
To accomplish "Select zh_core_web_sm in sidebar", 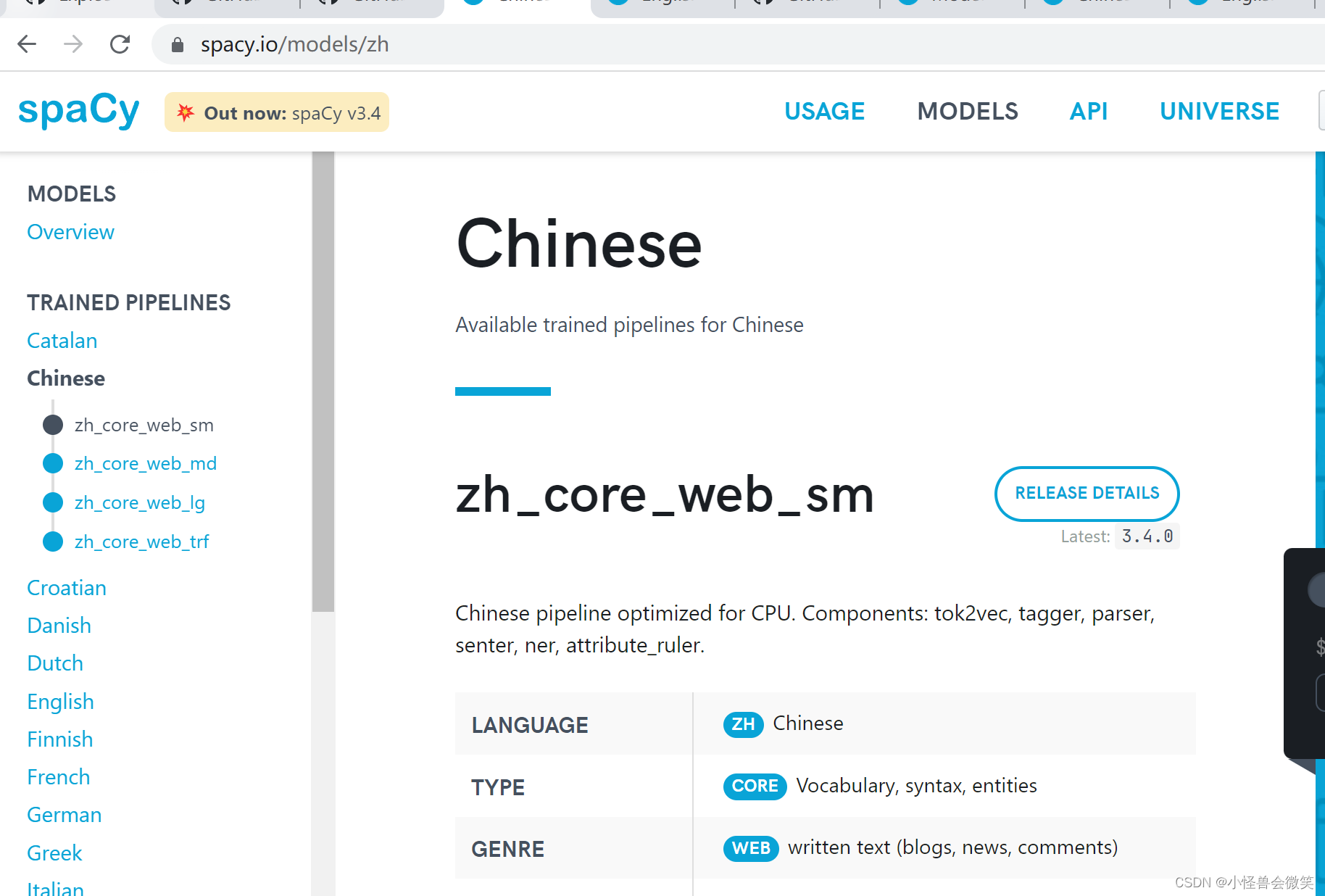I will (x=144, y=426).
